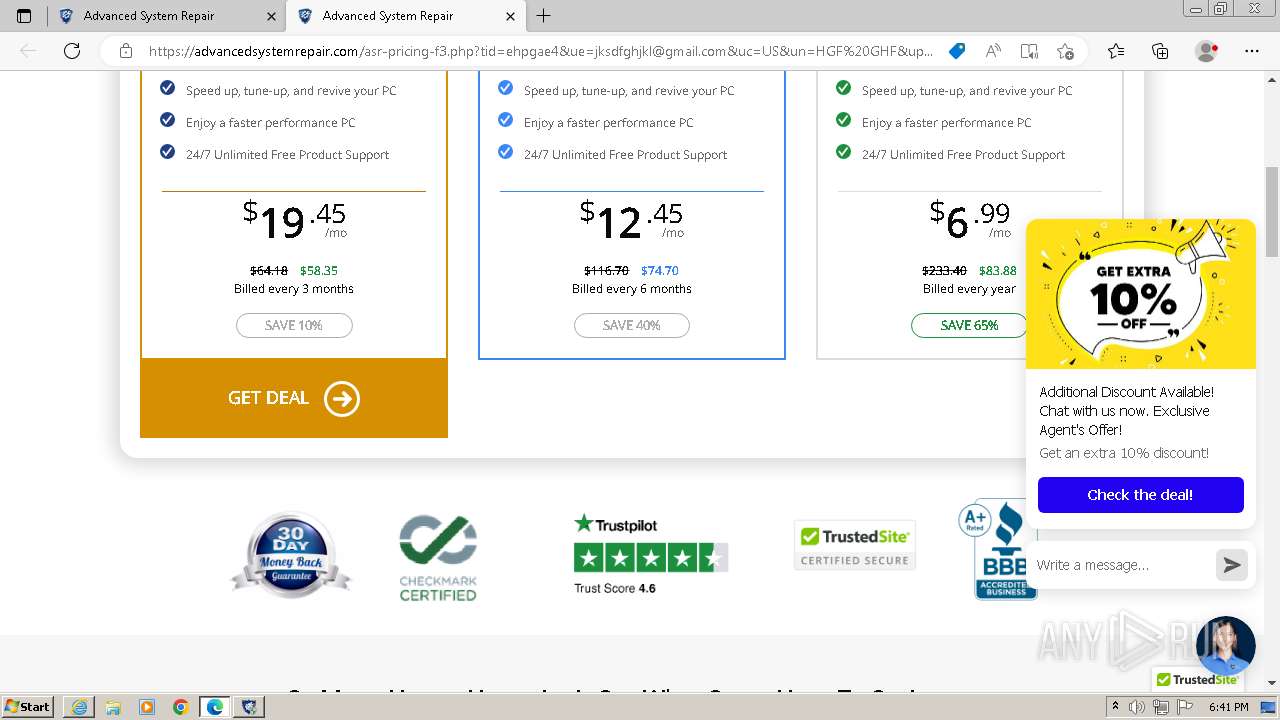This screenshot has height=720, width=1280.
Task: Open Read aloud icon in address bar
Action: (x=993, y=51)
